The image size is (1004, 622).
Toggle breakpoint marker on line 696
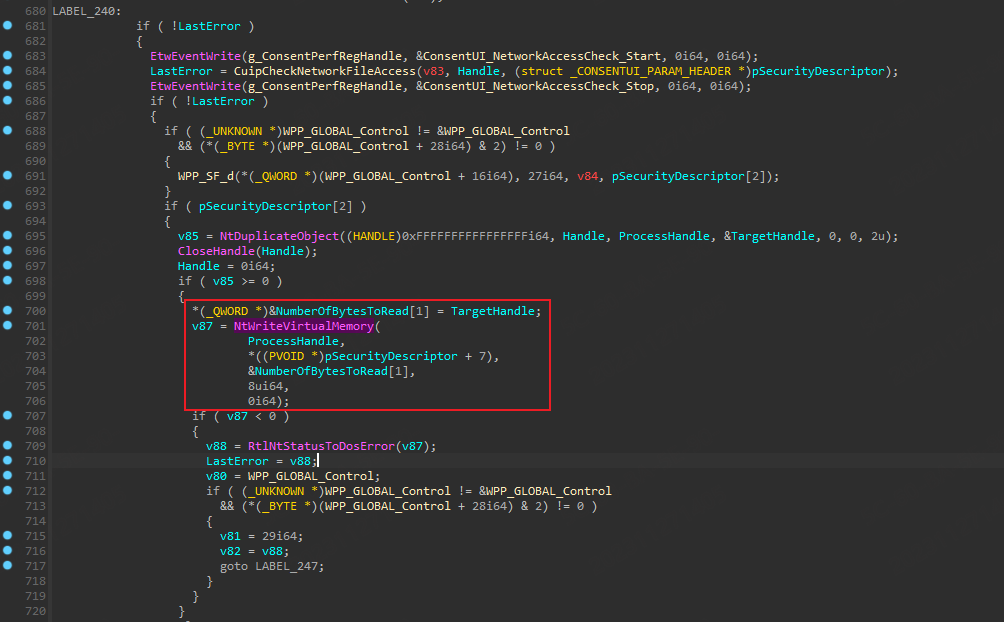8,251
